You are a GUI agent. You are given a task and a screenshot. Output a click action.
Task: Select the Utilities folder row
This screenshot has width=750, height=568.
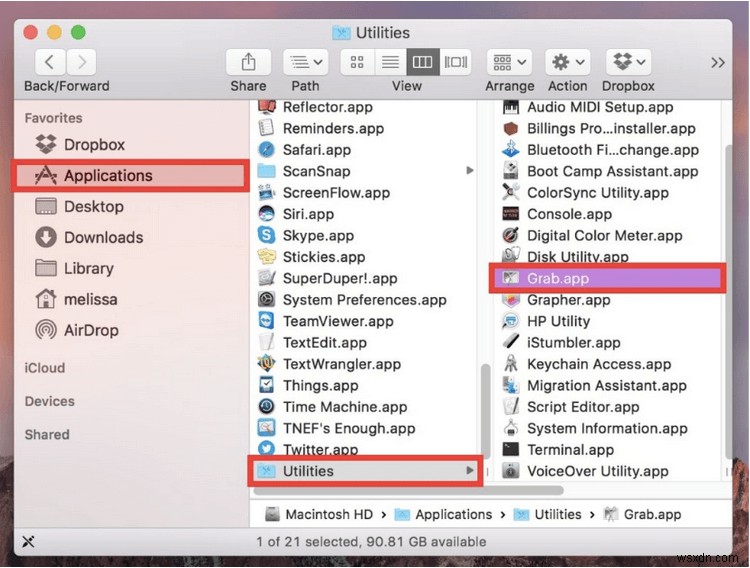[365, 471]
